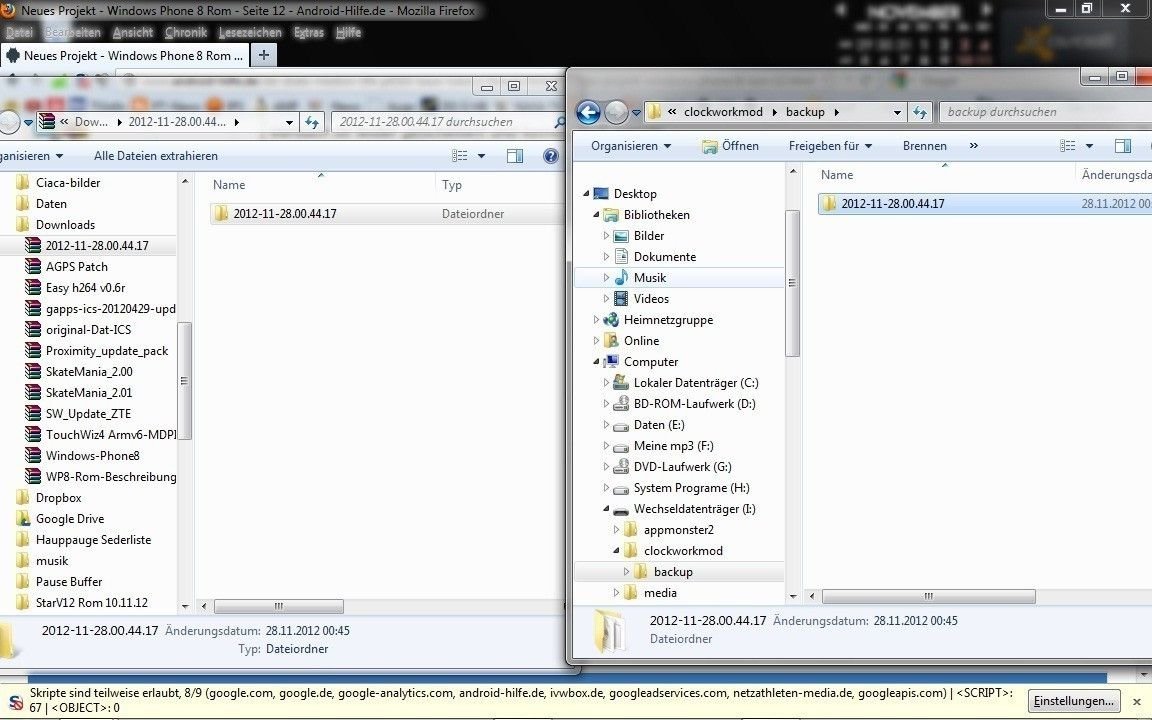Open Google Drive folder in the tree
Viewport: 1152px width, 720px height.
(x=70, y=519)
